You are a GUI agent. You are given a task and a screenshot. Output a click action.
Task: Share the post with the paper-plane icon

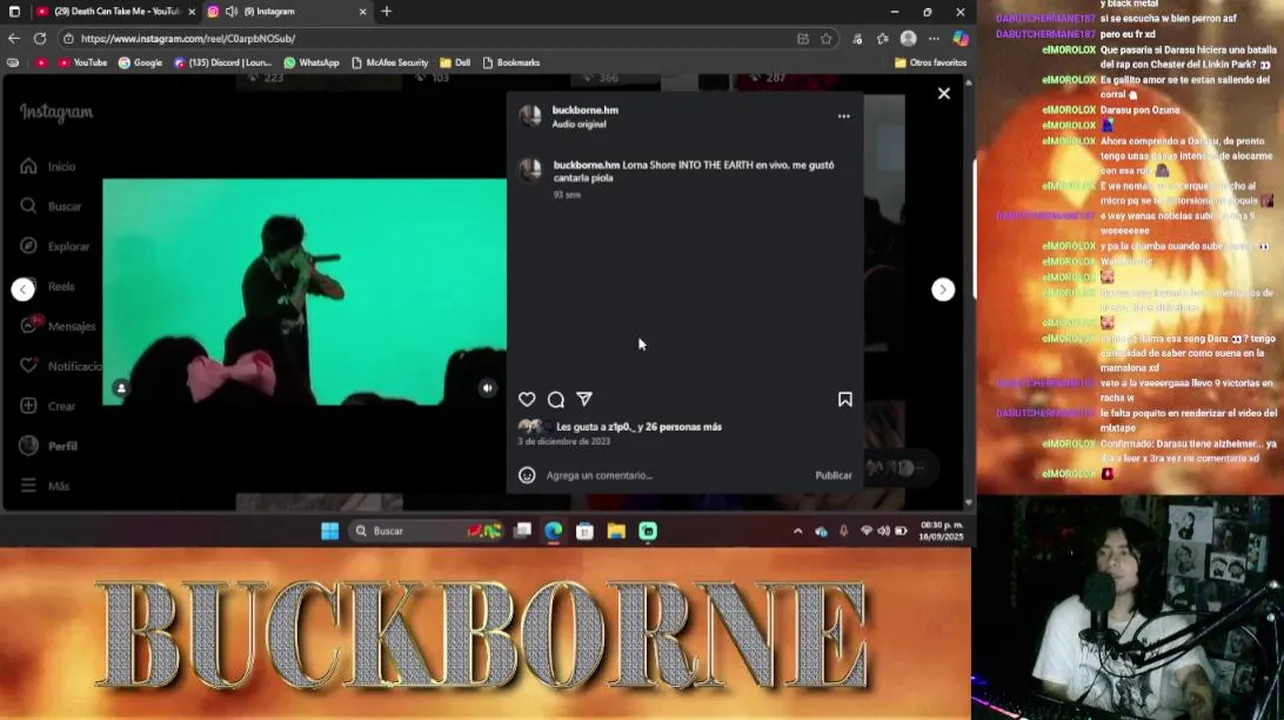click(x=584, y=399)
